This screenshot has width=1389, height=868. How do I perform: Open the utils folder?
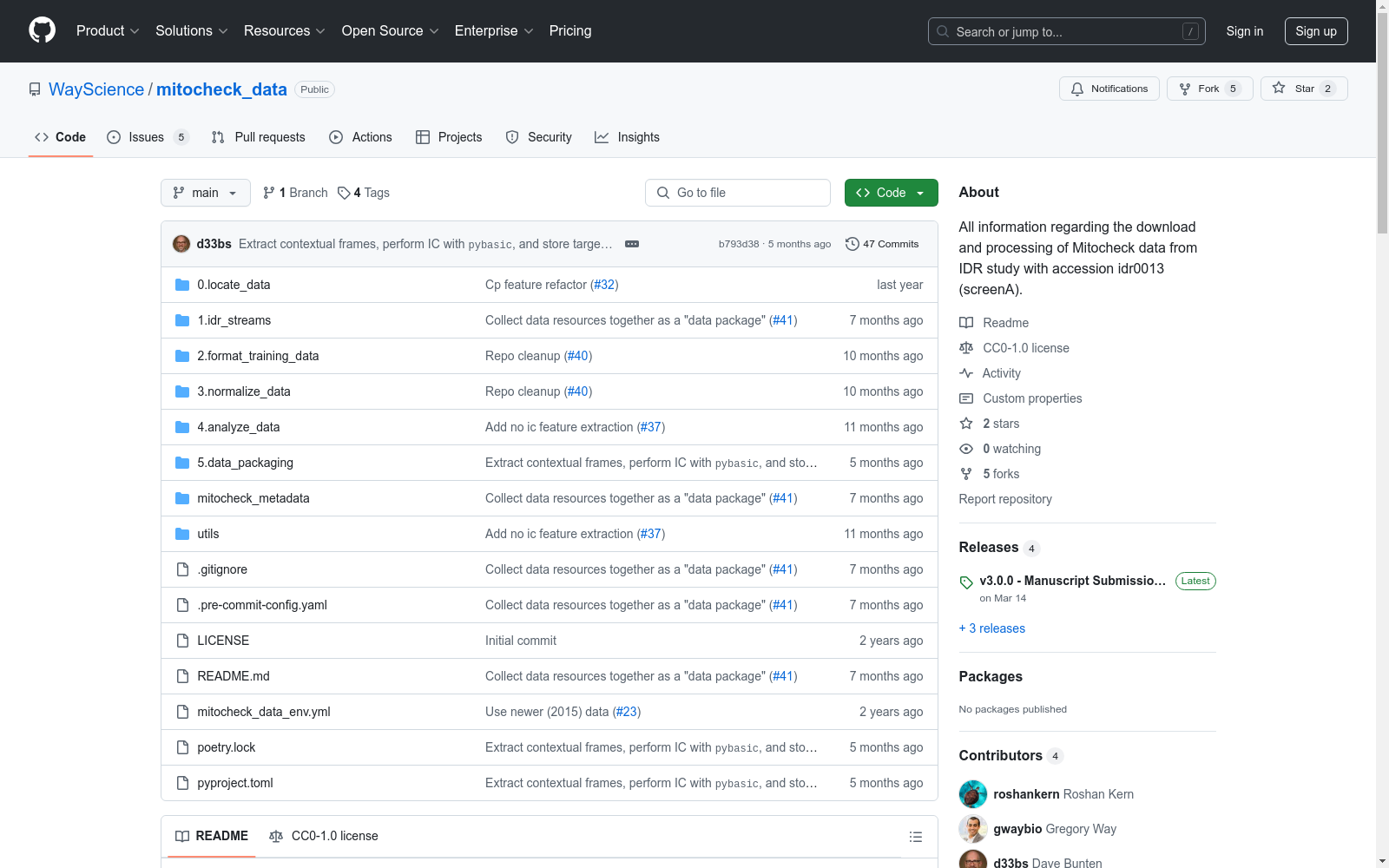pyautogui.click(x=208, y=534)
